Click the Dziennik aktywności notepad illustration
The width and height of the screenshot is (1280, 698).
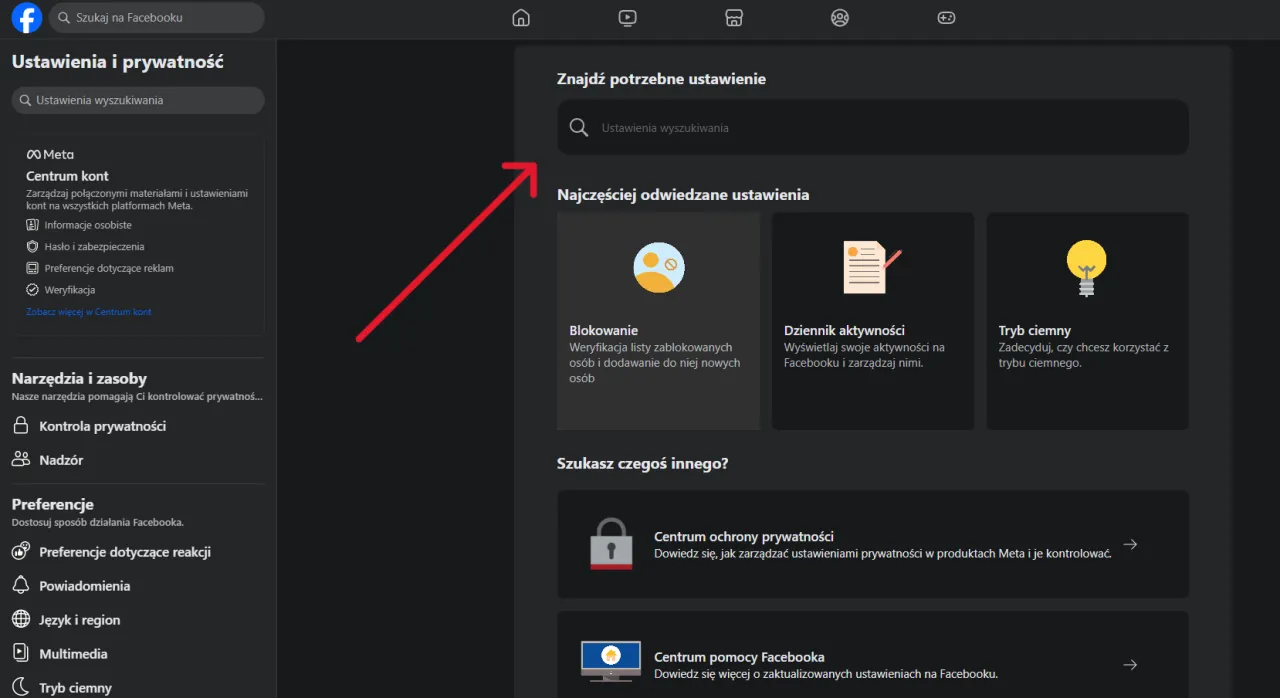pyautogui.click(x=872, y=267)
